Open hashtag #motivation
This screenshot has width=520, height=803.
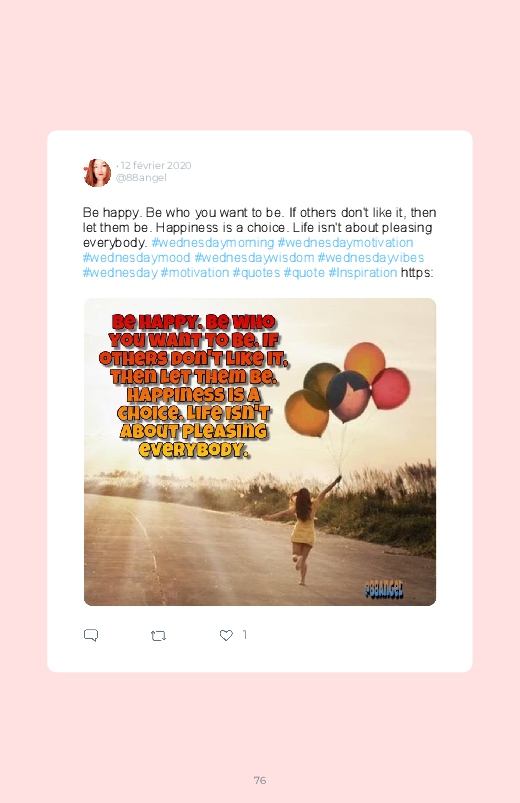tap(195, 272)
